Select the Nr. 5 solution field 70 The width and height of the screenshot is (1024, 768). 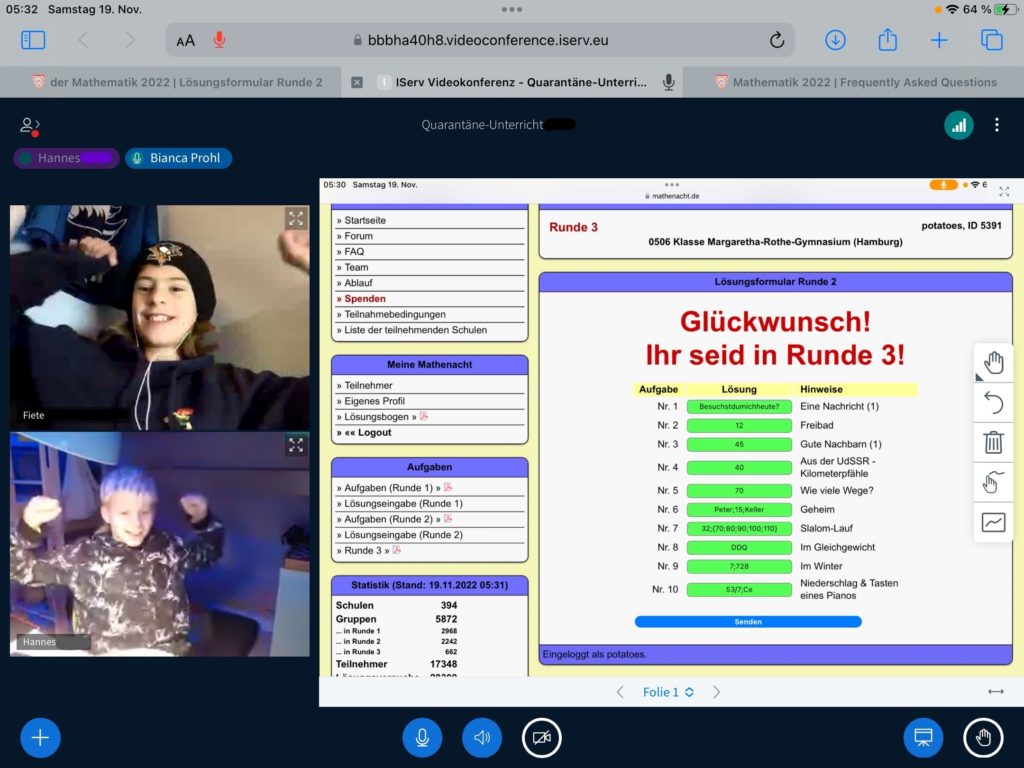tap(739, 490)
